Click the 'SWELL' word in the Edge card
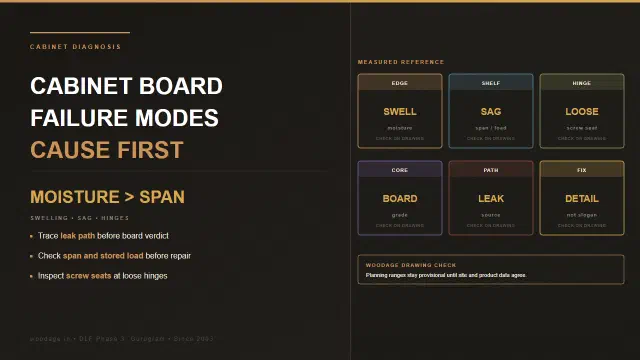Image resolution: width=640 pixels, height=360 pixels. (400, 111)
